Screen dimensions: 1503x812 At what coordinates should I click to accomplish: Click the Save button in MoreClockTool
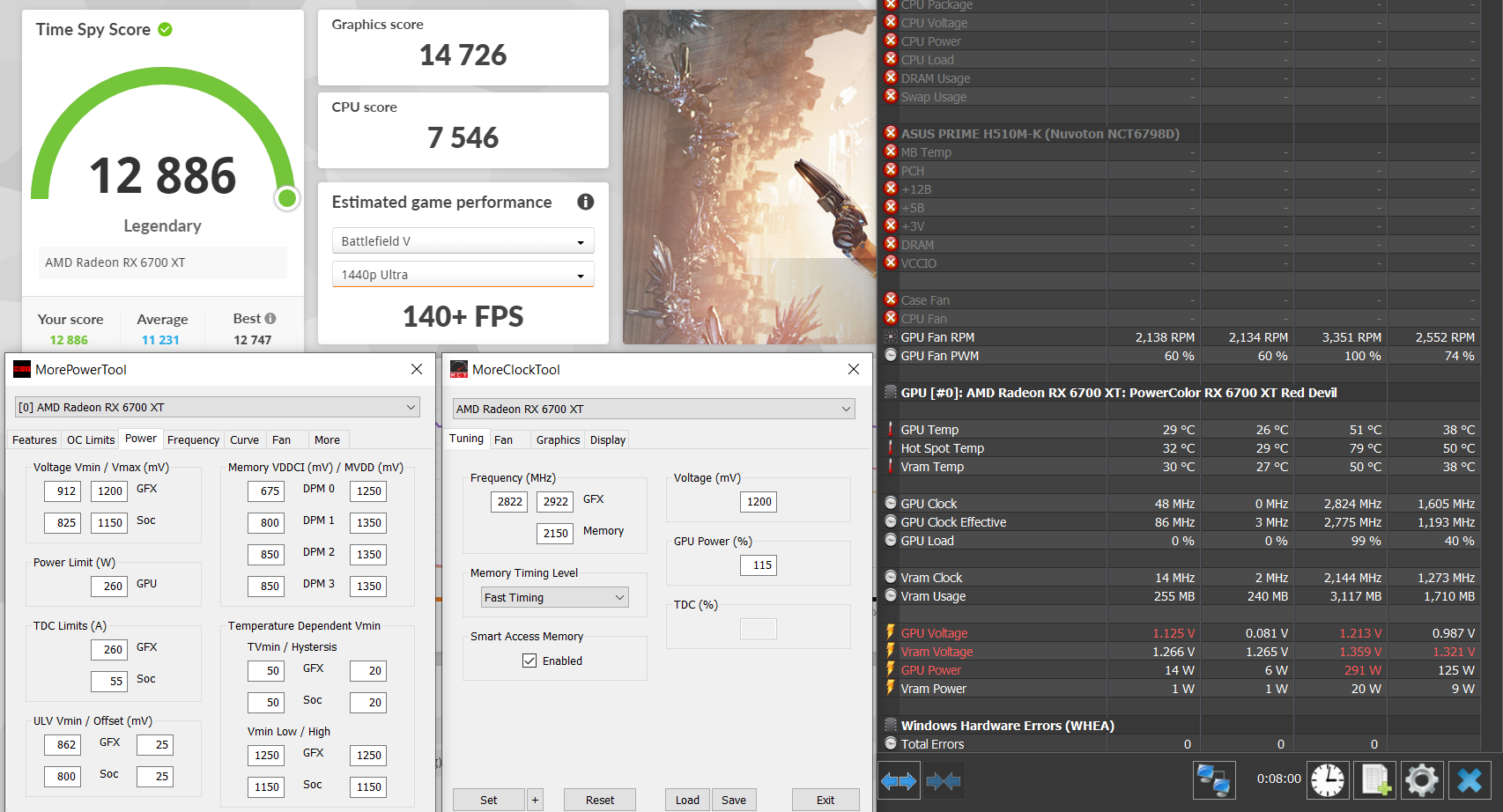pos(734,800)
